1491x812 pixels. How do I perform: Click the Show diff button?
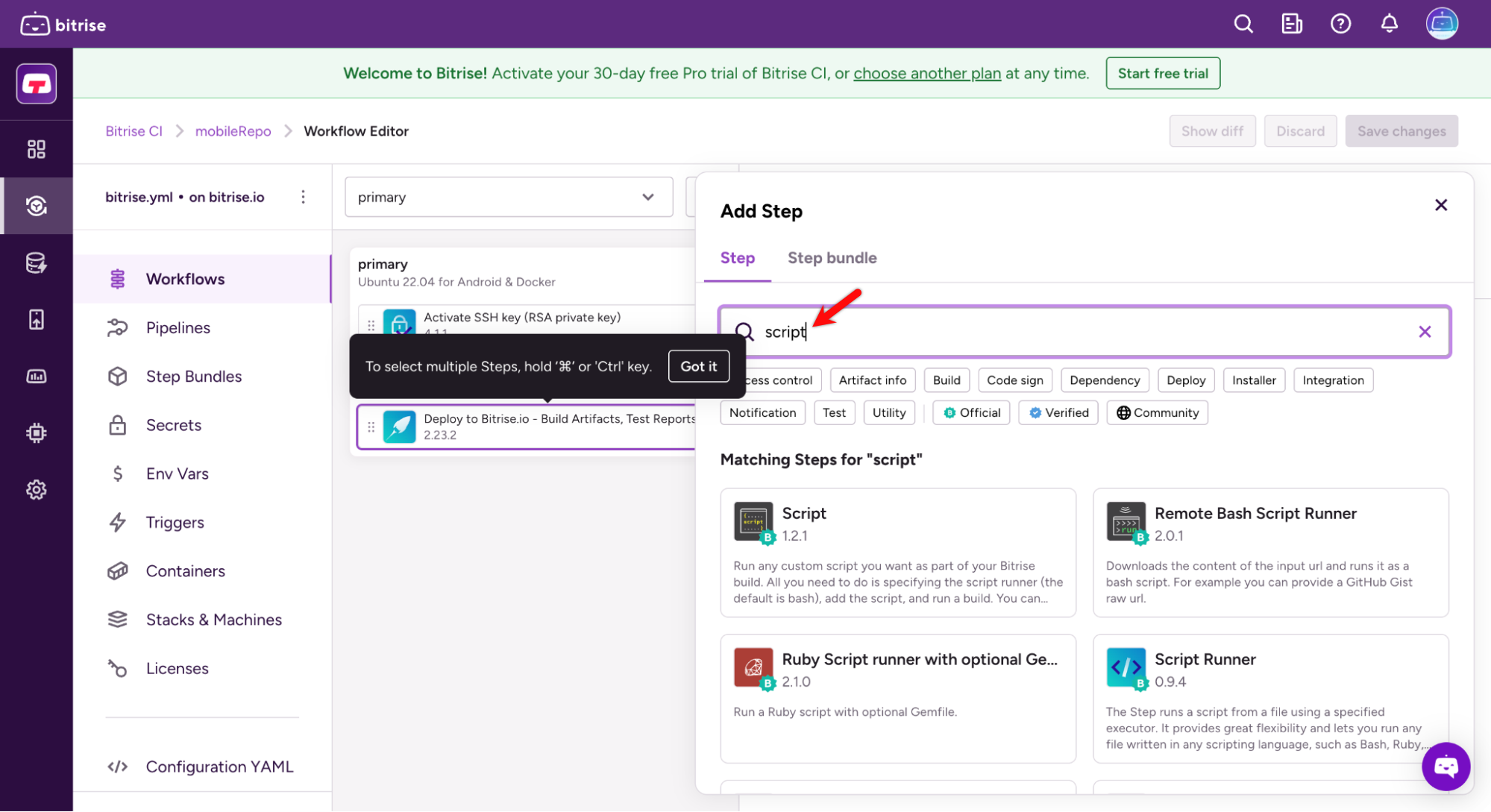pyautogui.click(x=1212, y=131)
